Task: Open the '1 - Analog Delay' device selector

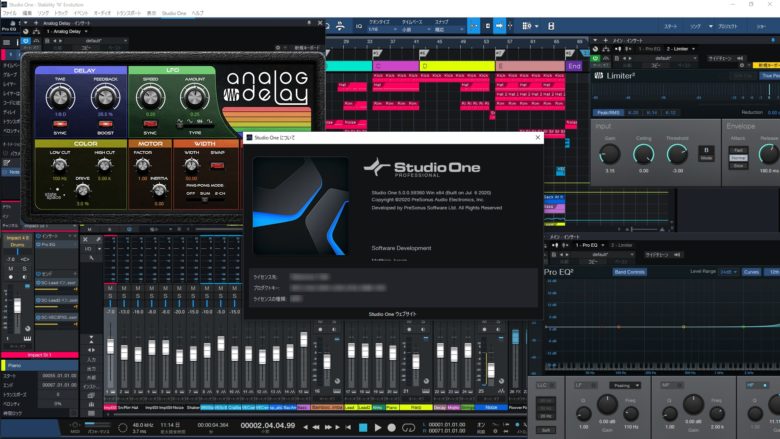Action: pyautogui.click(x=67, y=31)
